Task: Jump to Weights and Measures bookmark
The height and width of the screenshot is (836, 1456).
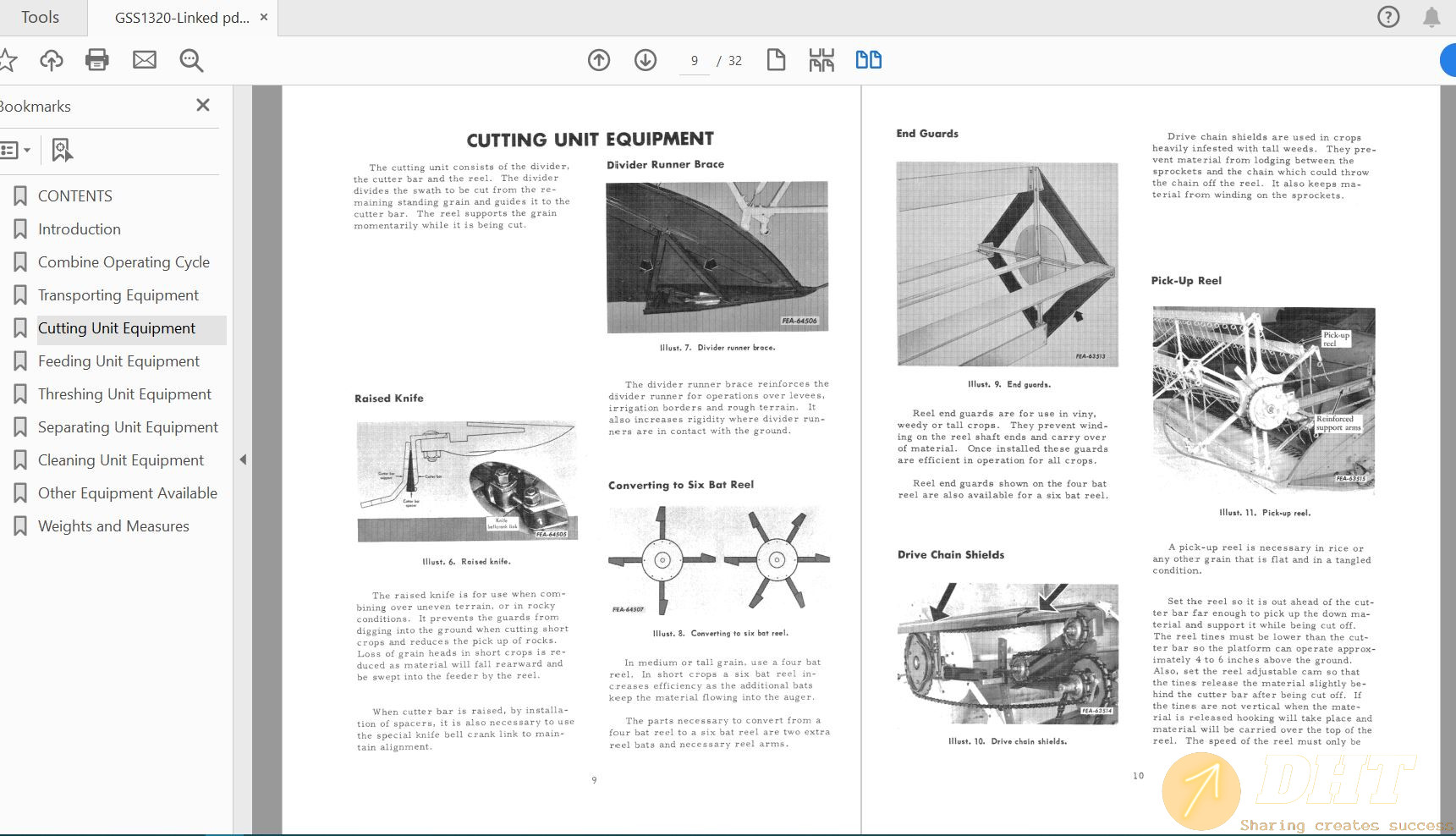Action: pyautogui.click(x=113, y=526)
